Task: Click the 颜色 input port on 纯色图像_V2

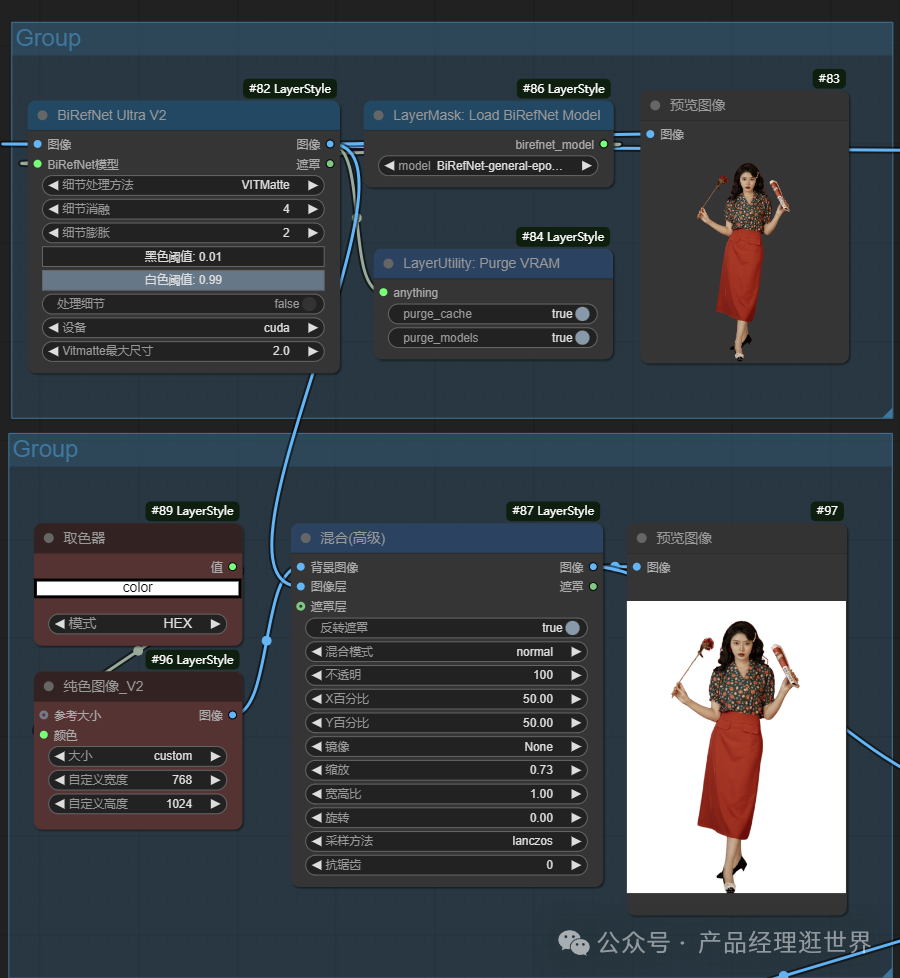Action: (x=44, y=735)
